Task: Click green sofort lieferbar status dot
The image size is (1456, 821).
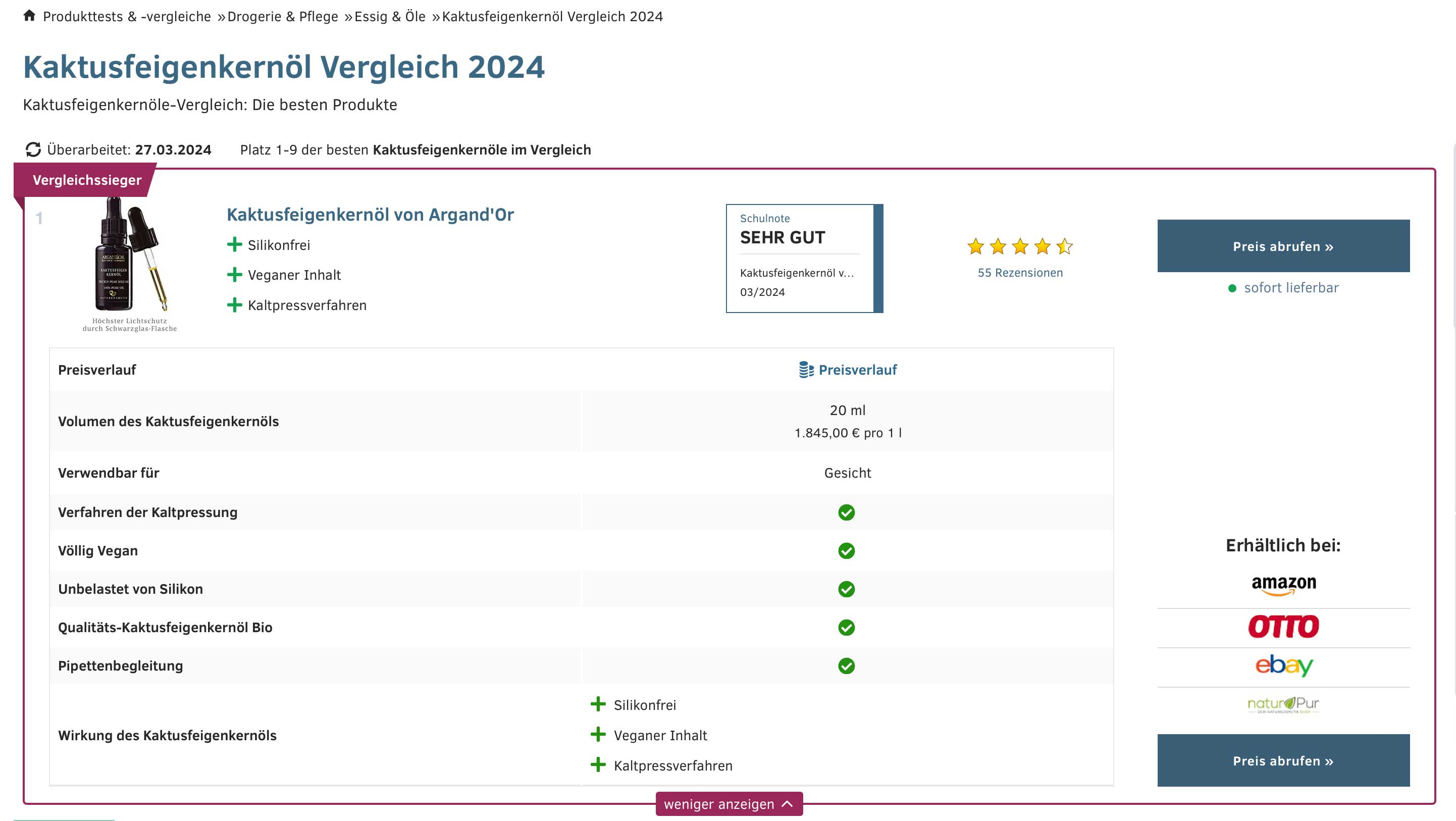Action: coord(1232,288)
